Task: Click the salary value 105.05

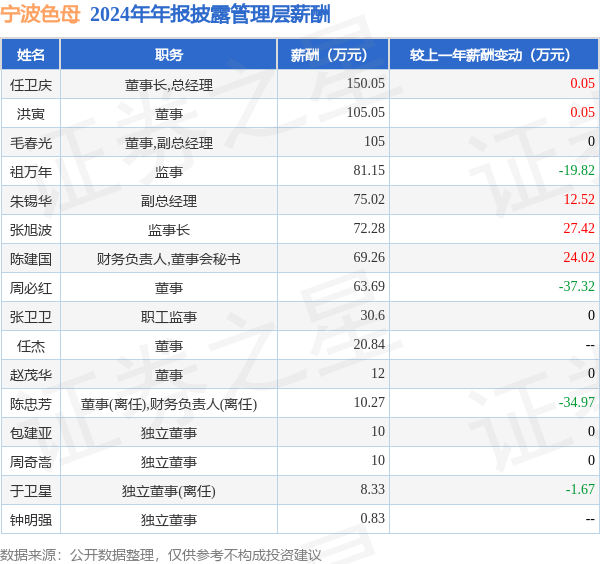Action: 365,112
